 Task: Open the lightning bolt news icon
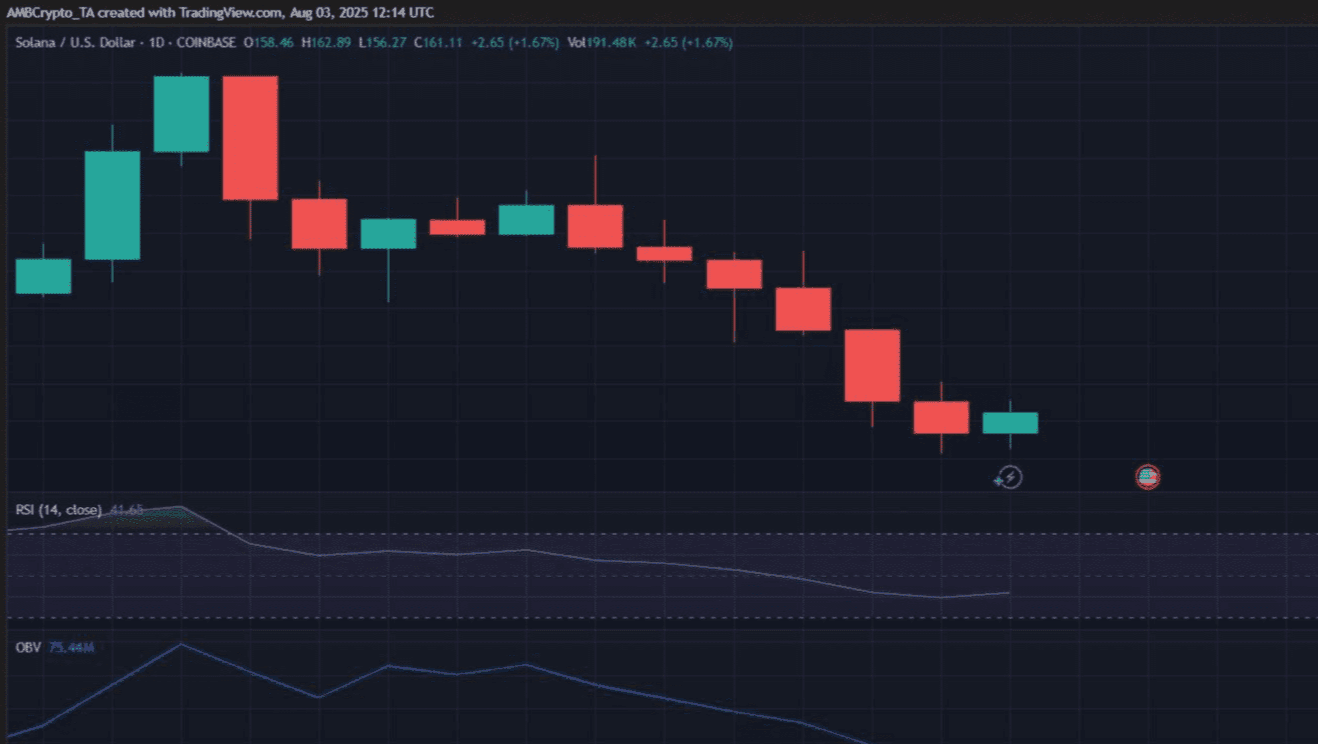(1009, 478)
